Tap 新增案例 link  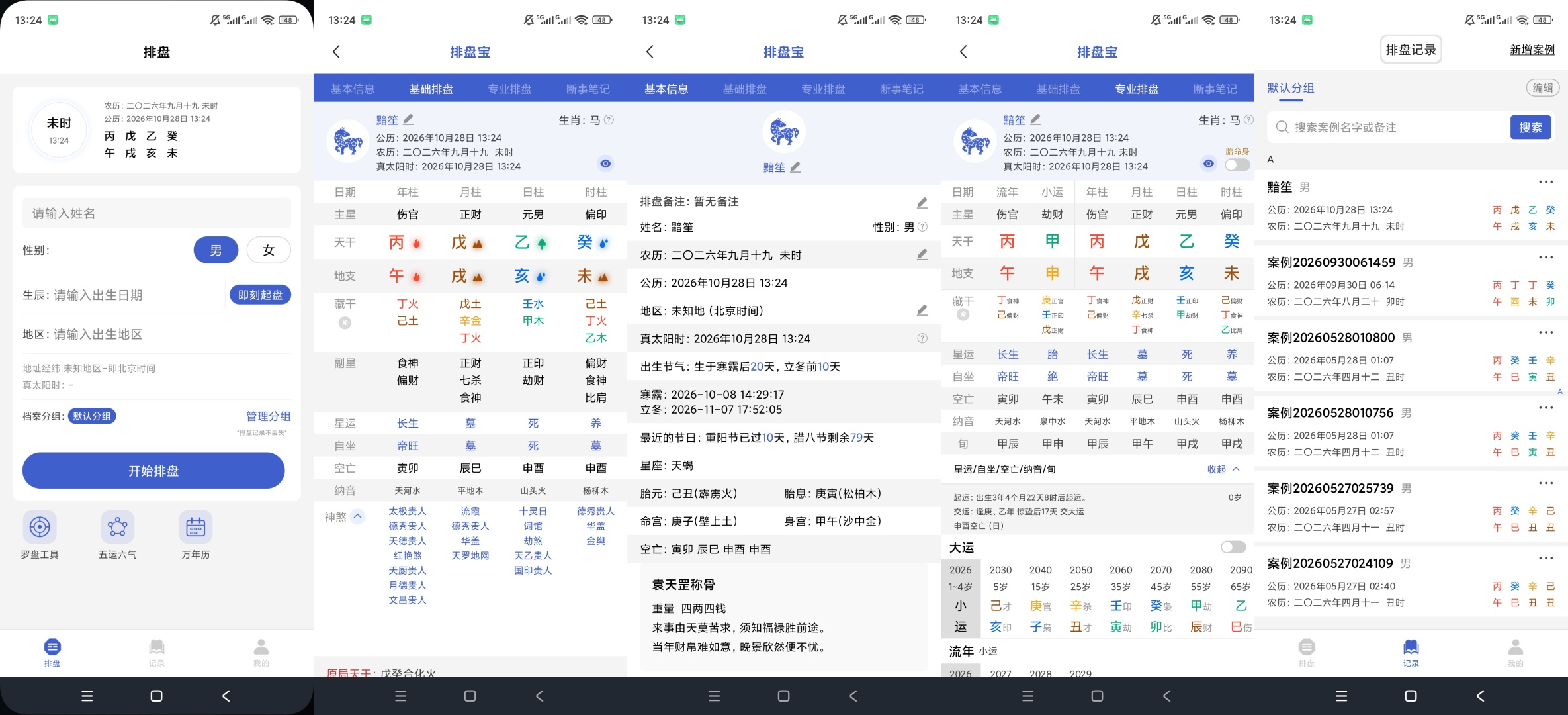pyautogui.click(x=1532, y=50)
